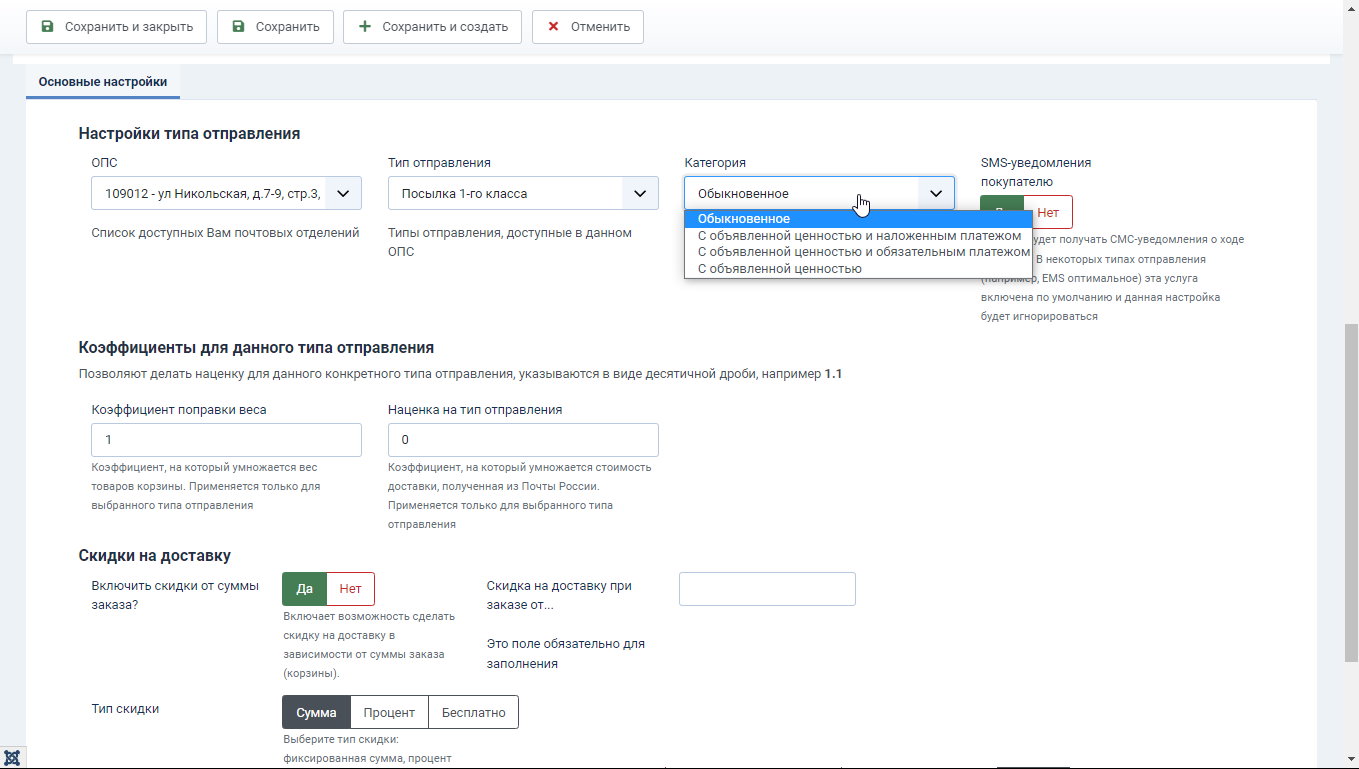This screenshot has width=1359, height=769.
Task: Set the discount type to Сумма
Action: coord(316,713)
